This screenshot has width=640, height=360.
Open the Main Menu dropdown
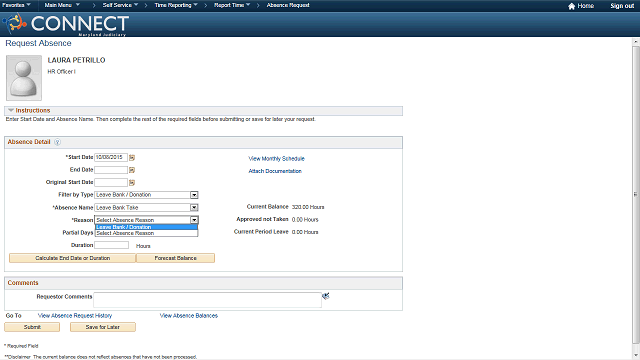tap(62, 5)
